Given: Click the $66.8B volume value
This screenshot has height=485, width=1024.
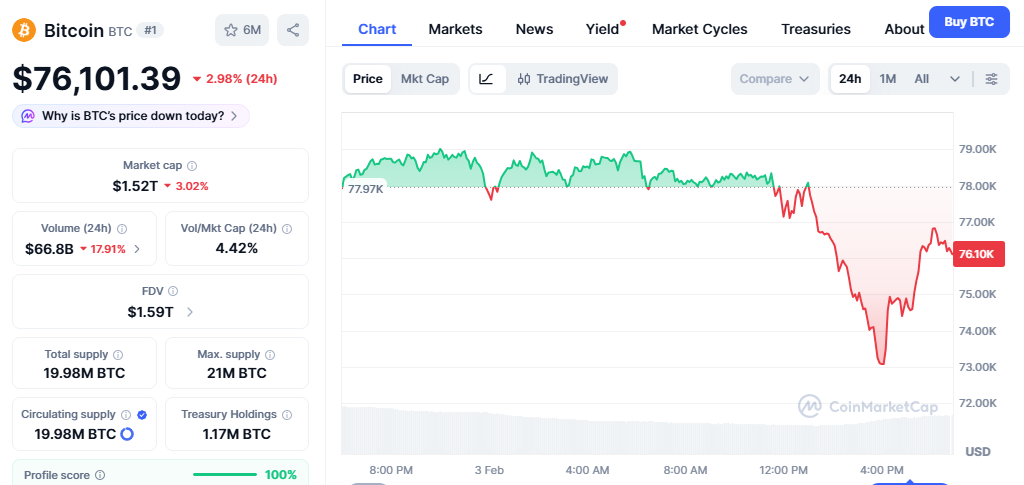Looking at the screenshot, I should [x=49, y=249].
